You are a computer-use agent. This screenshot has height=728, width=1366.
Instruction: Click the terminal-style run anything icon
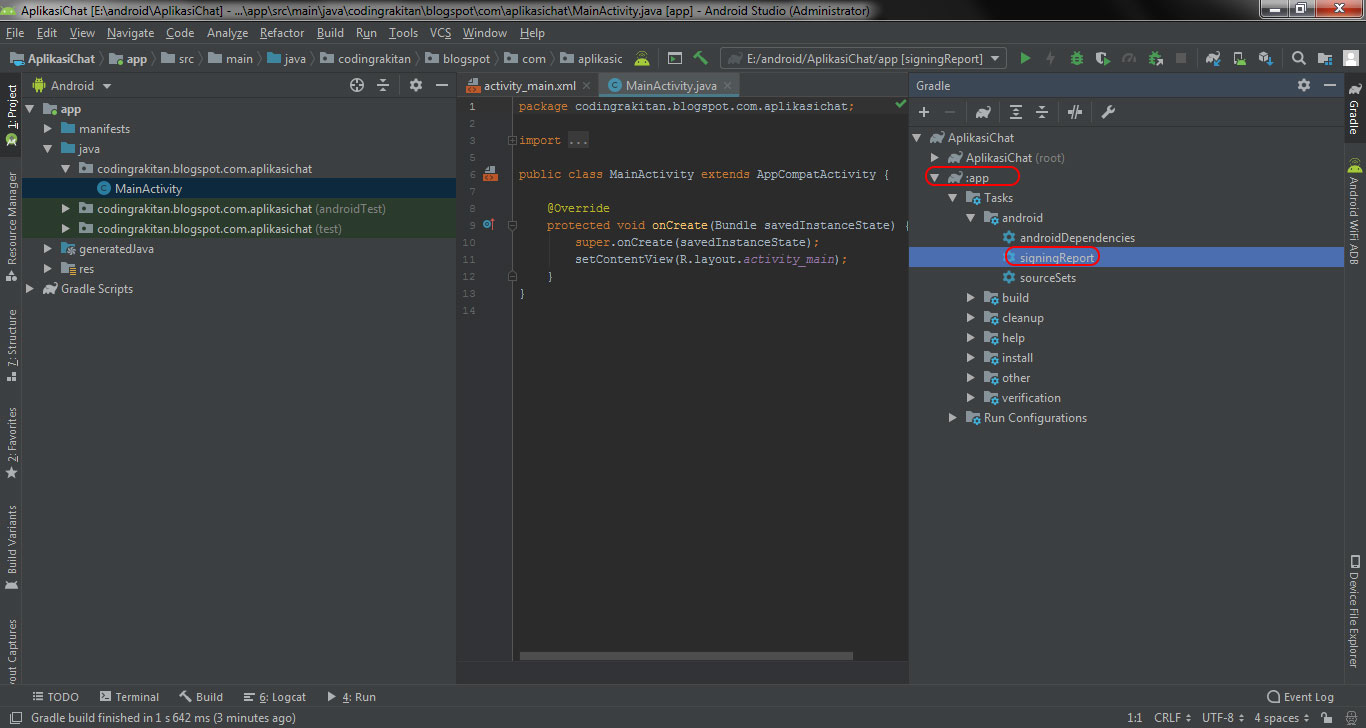pos(675,59)
